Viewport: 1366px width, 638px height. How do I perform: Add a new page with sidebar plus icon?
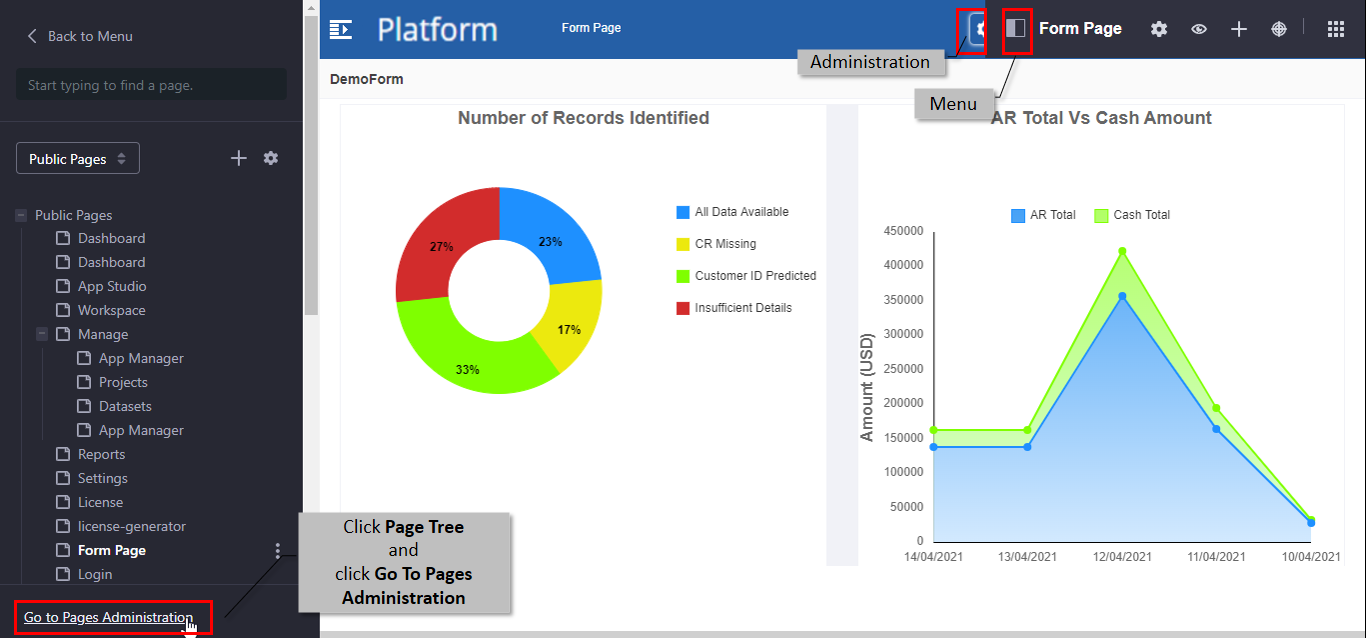[x=239, y=158]
